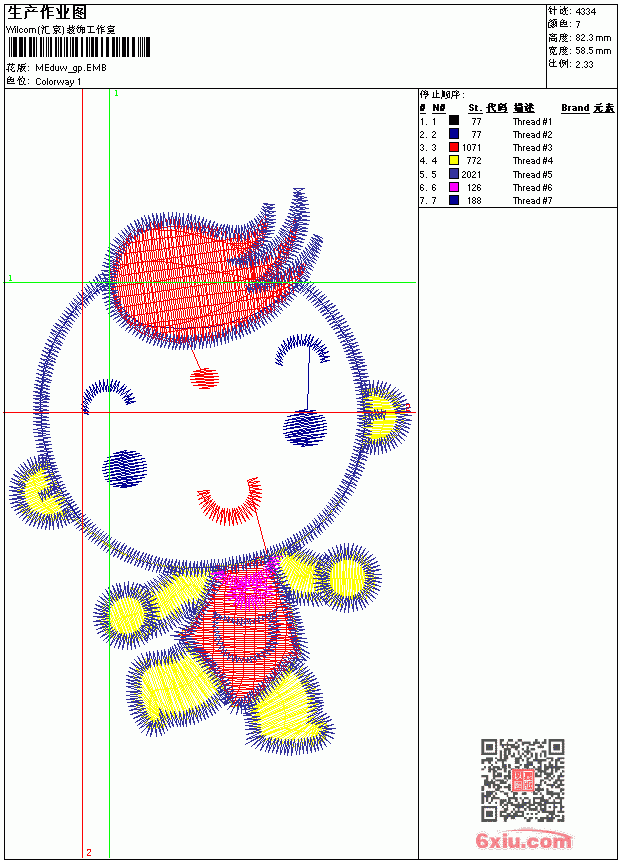The height and width of the screenshot is (860, 620).
Task: Click the design file name 'MEduw_gp.EMB'
Action: pos(71,68)
